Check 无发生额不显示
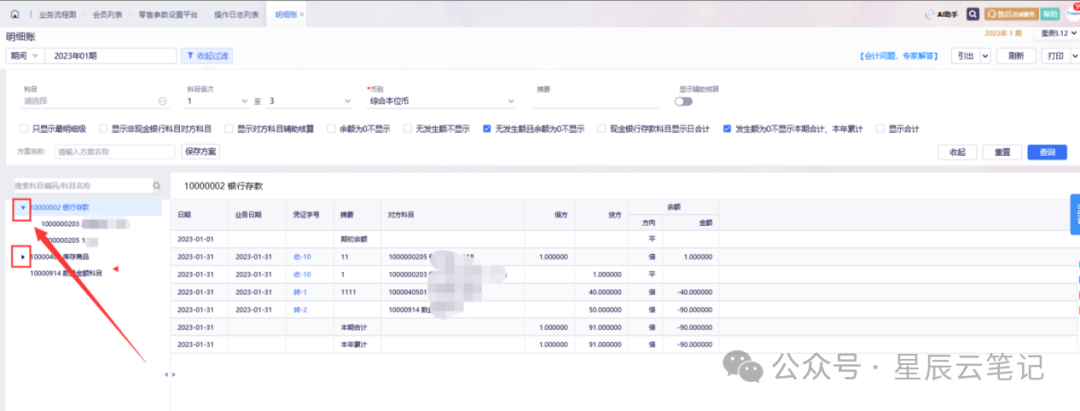This screenshot has width=1080, height=411. pos(408,129)
